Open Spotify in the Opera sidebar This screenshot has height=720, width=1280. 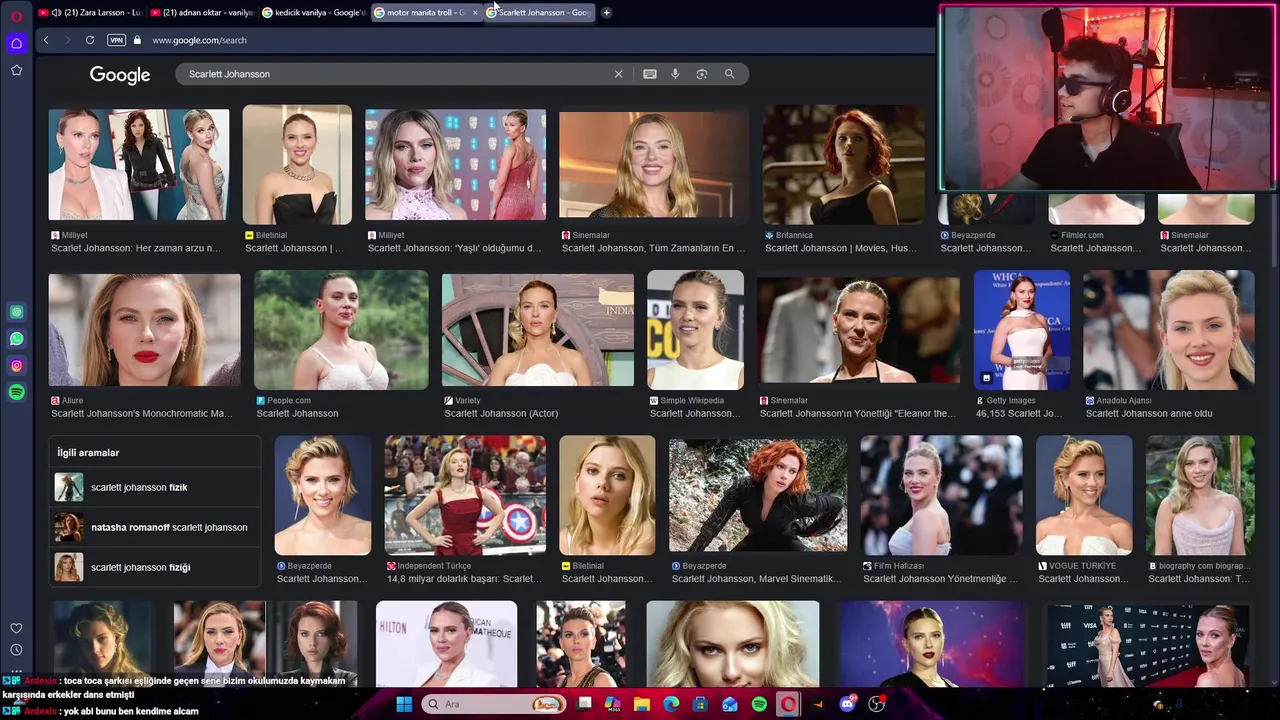[16, 393]
